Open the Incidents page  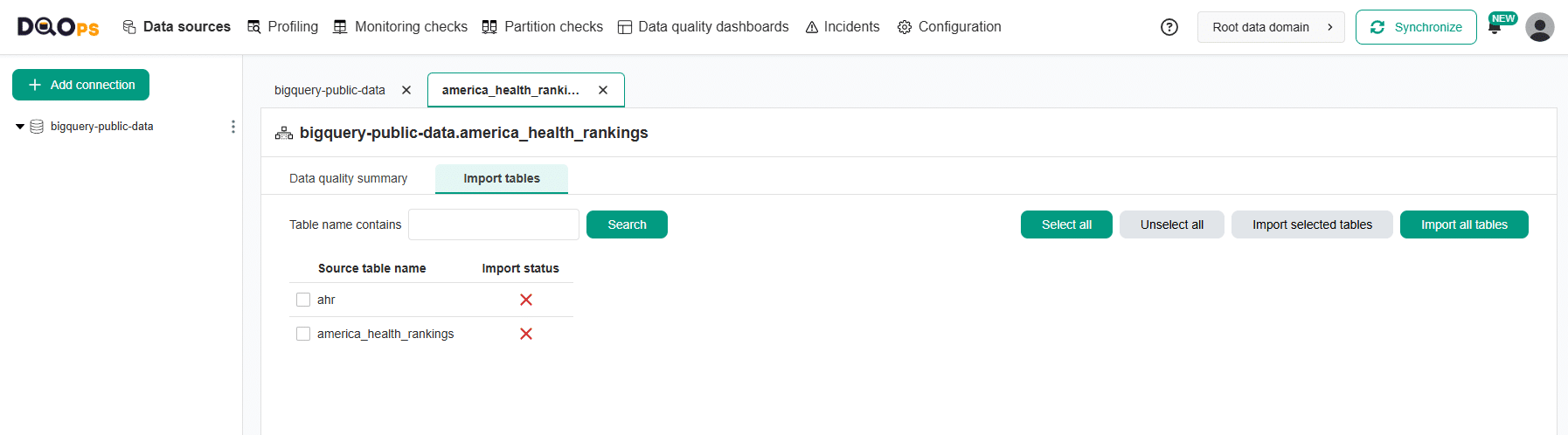(843, 27)
